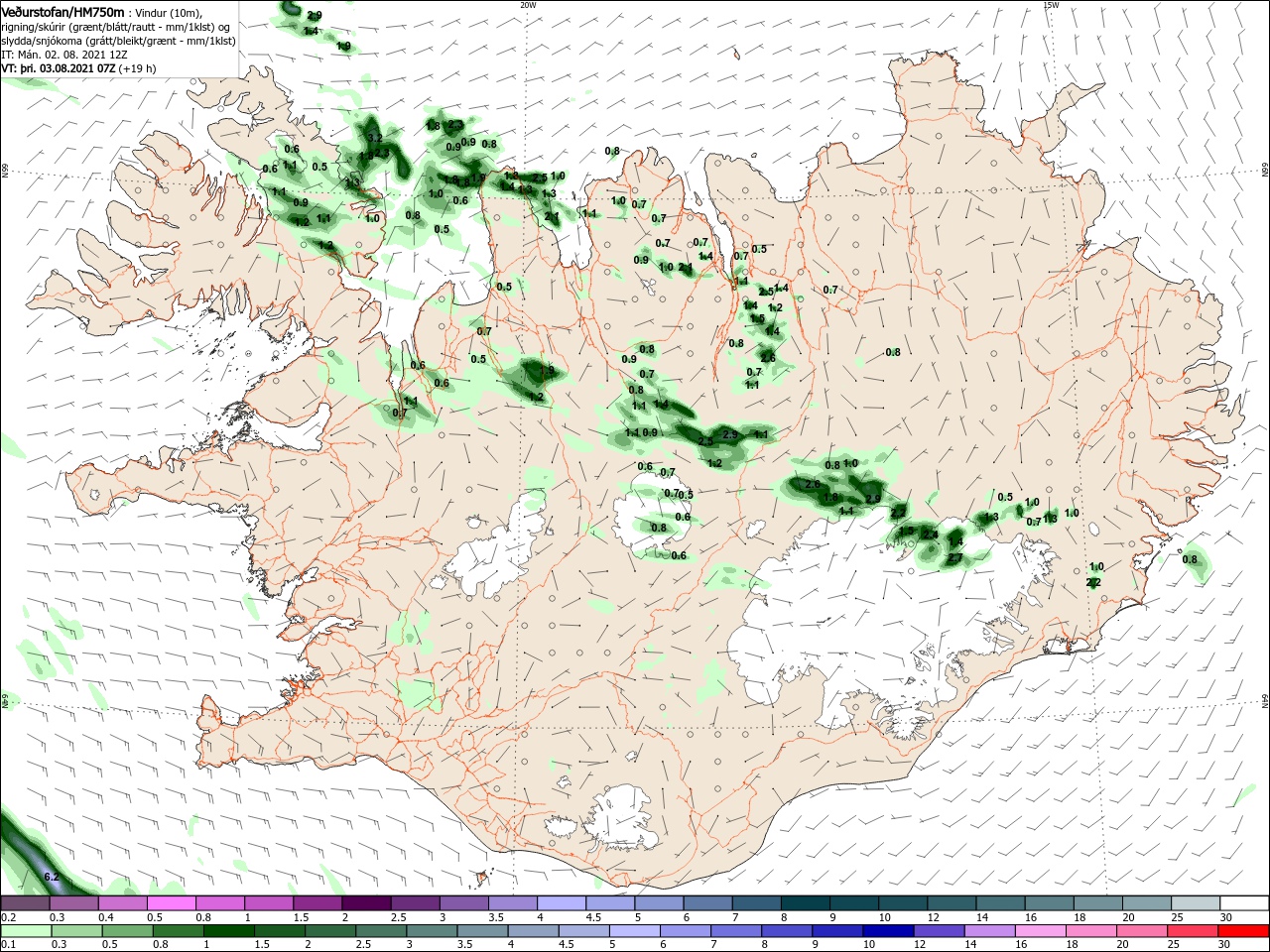The width and height of the screenshot is (1270, 952).
Task: Select the 'IT: Mán. 02. 08. 2021 12Z' line
Action: click(64, 55)
